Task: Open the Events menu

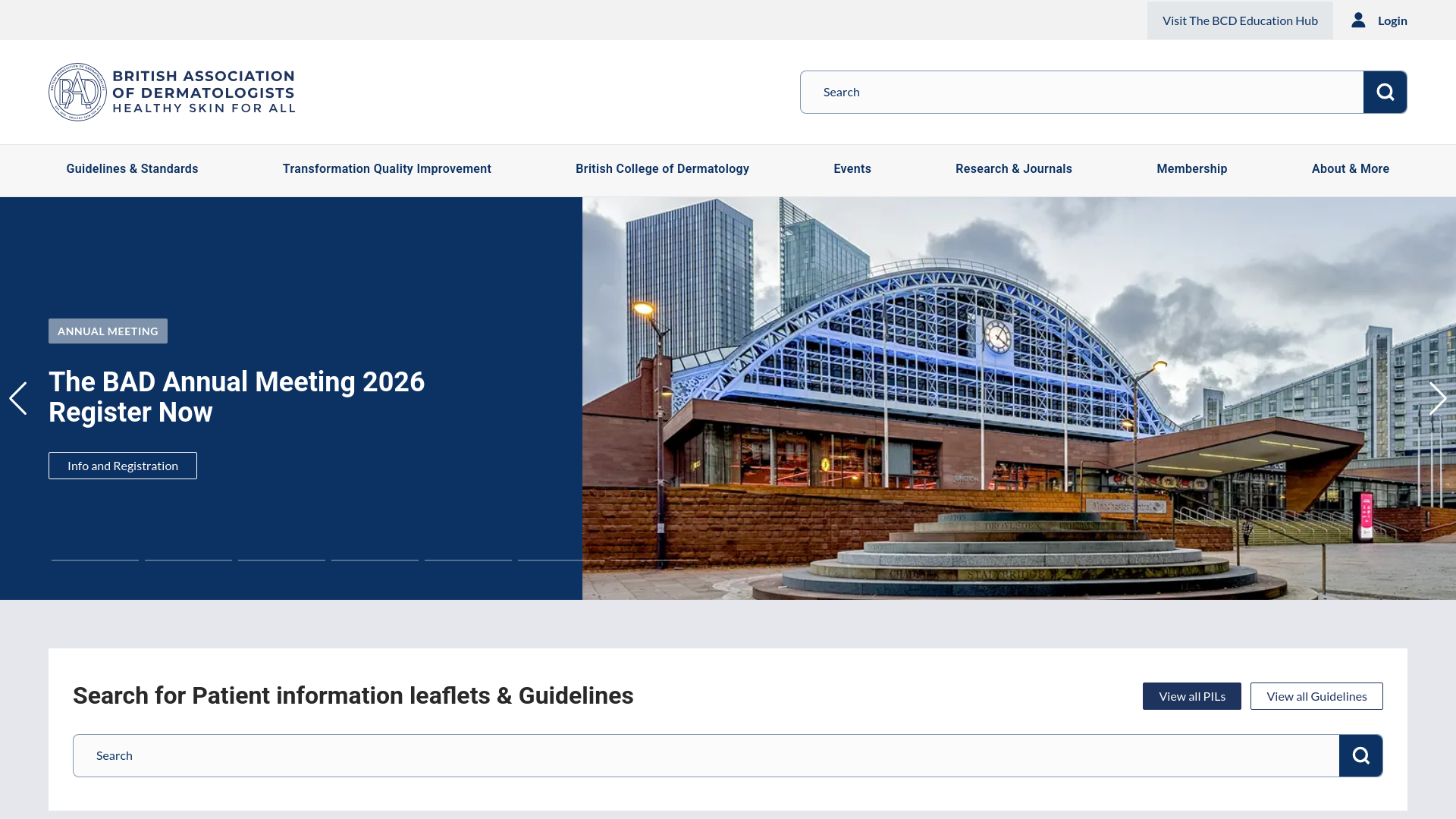Action: click(x=852, y=168)
